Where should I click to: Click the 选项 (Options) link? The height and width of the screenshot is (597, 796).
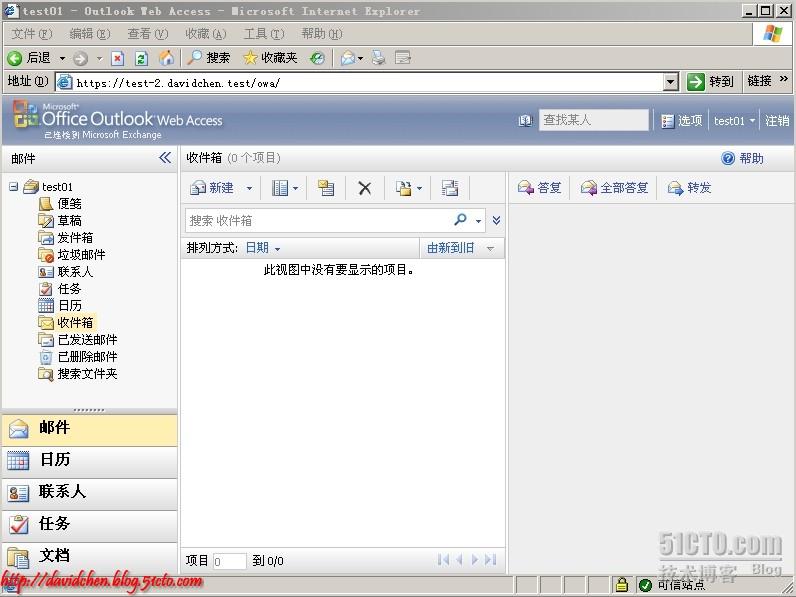682,121
